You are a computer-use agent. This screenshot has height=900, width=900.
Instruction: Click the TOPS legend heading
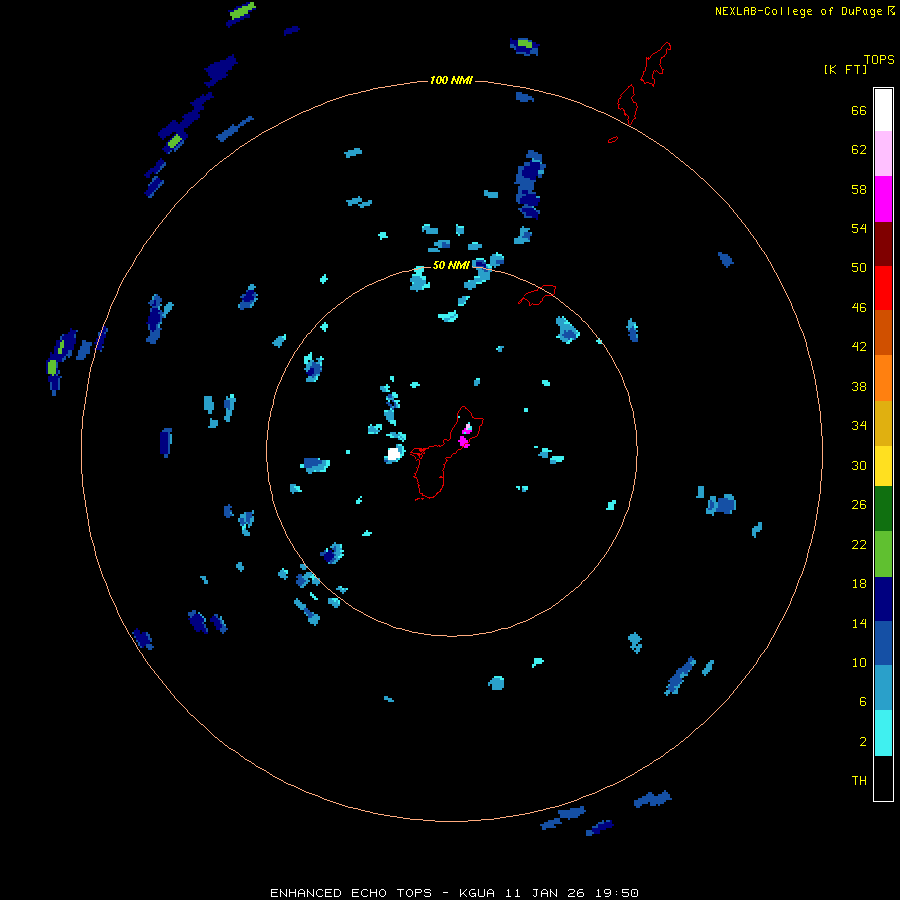pos(879,59)
